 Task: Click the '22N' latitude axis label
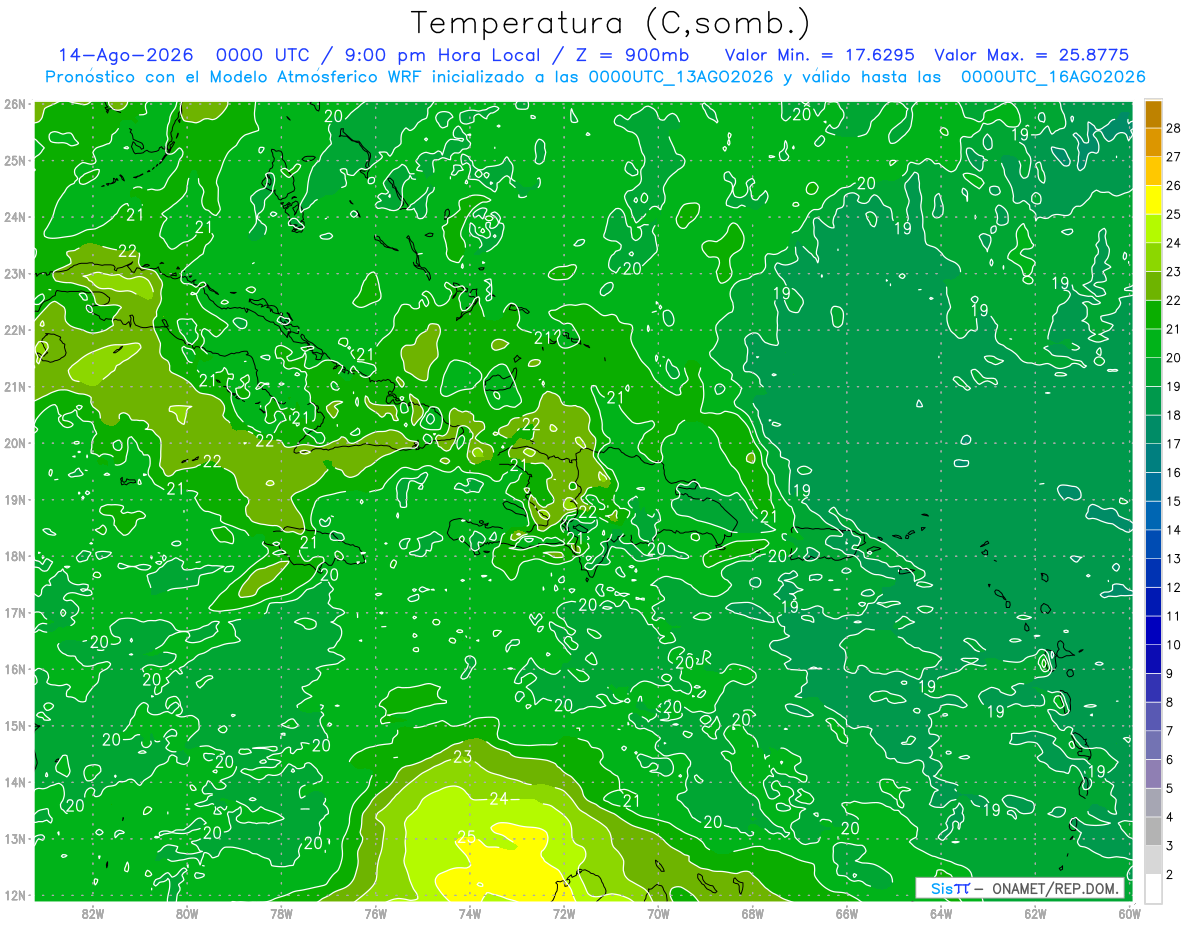pos(13,330)
